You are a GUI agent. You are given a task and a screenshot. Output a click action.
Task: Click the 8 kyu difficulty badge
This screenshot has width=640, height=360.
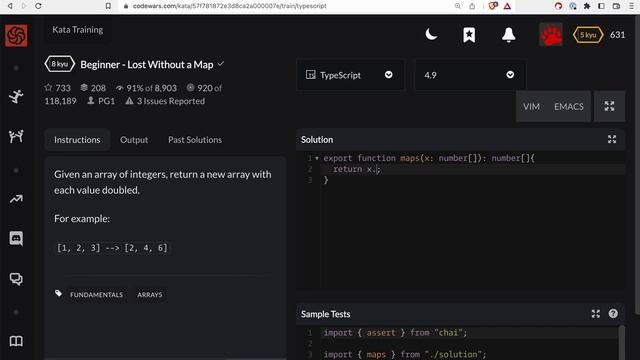coord(60,64)
